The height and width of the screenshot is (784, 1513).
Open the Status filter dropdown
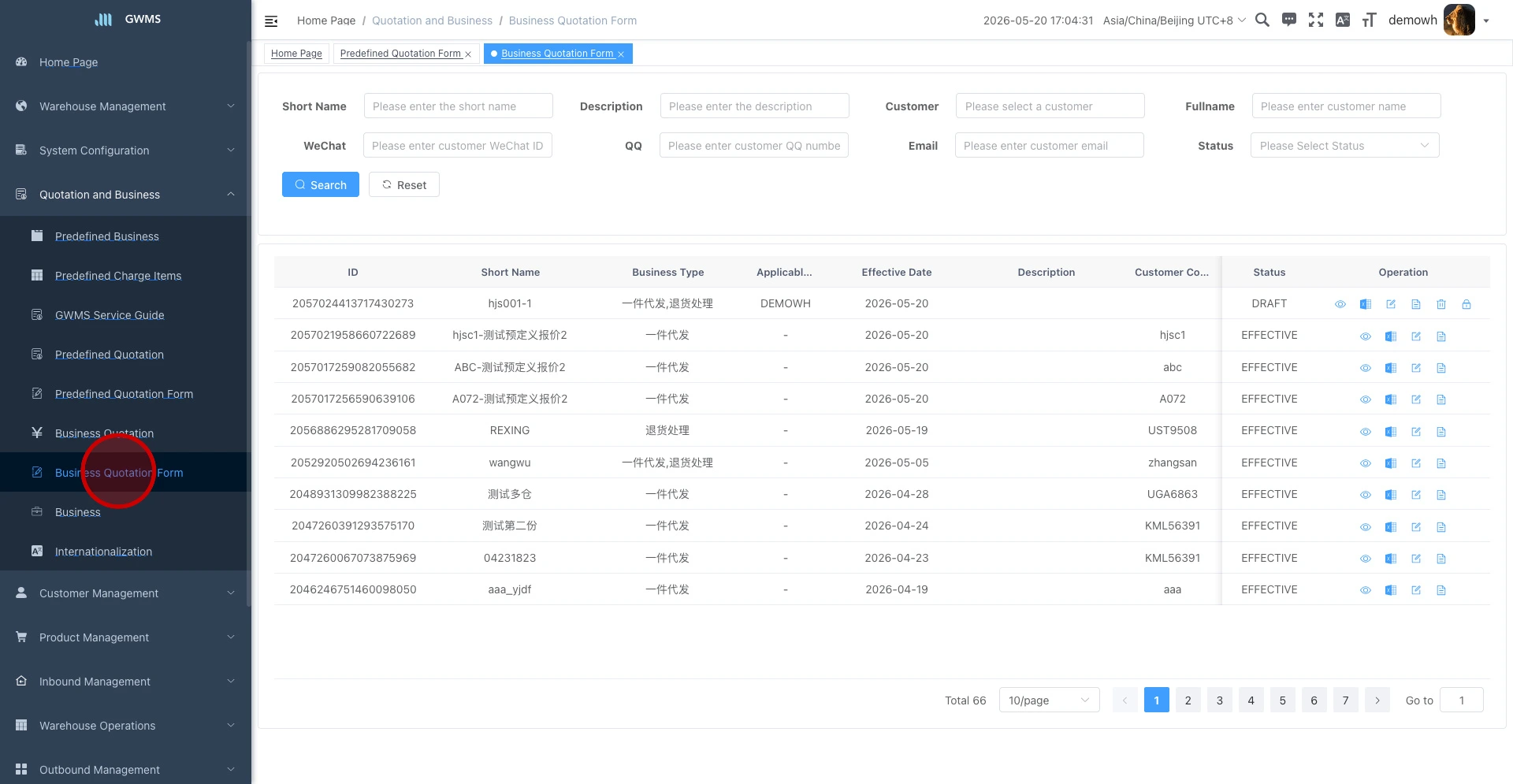1344,146
